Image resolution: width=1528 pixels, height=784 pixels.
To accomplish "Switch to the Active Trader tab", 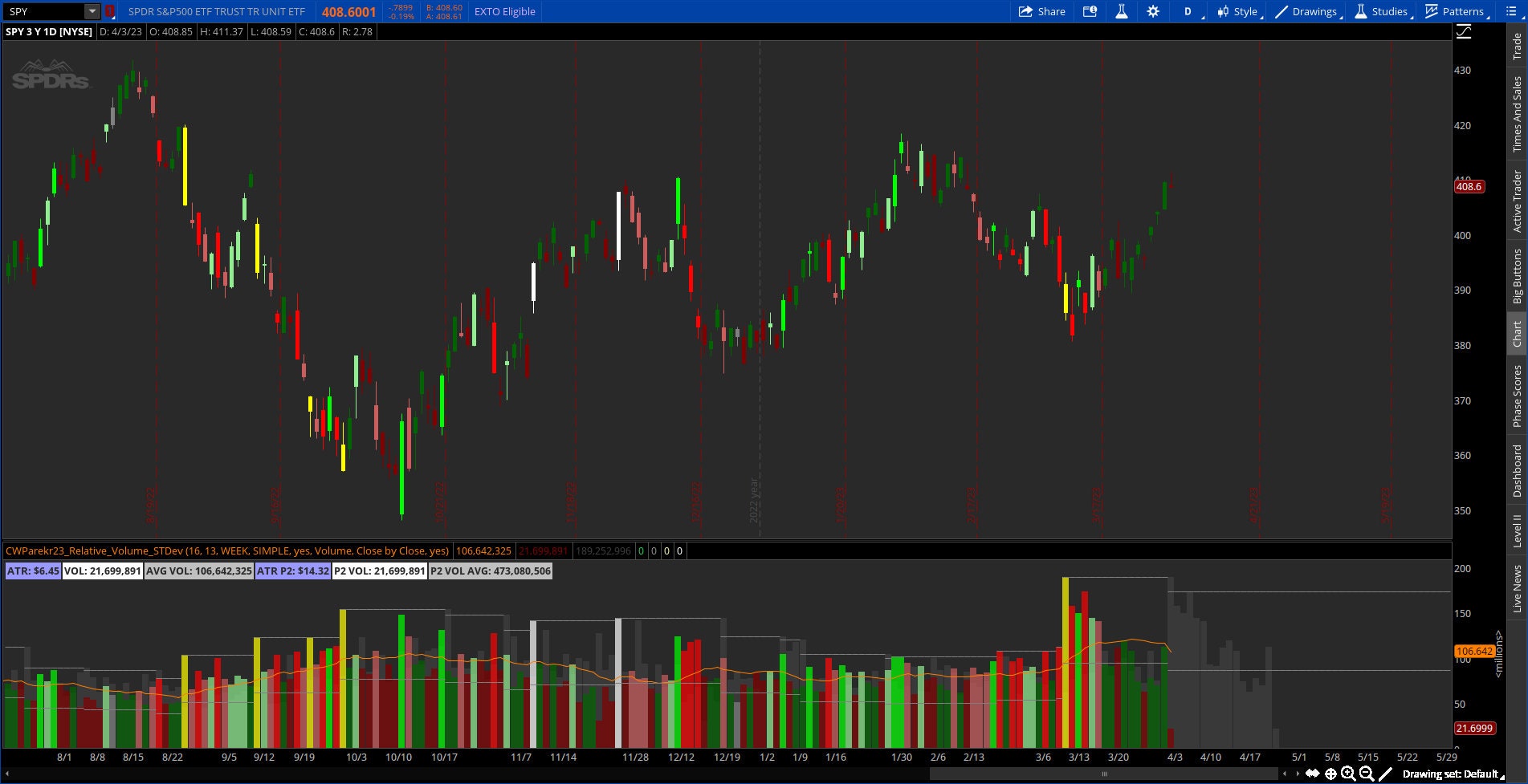I will [1516, 201].
